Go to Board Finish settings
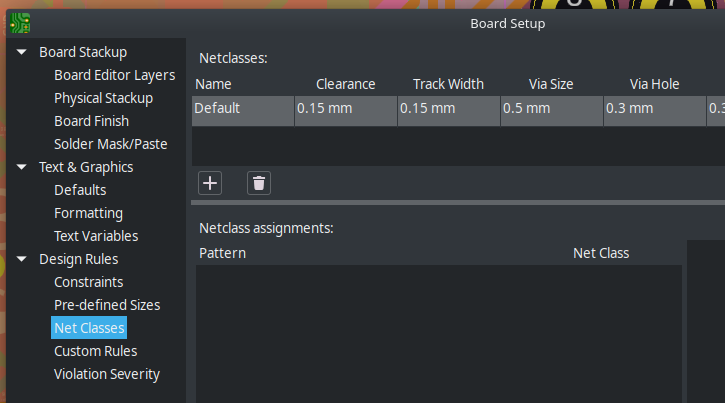This screenshot has height=403, width=725. coord(91,121)
